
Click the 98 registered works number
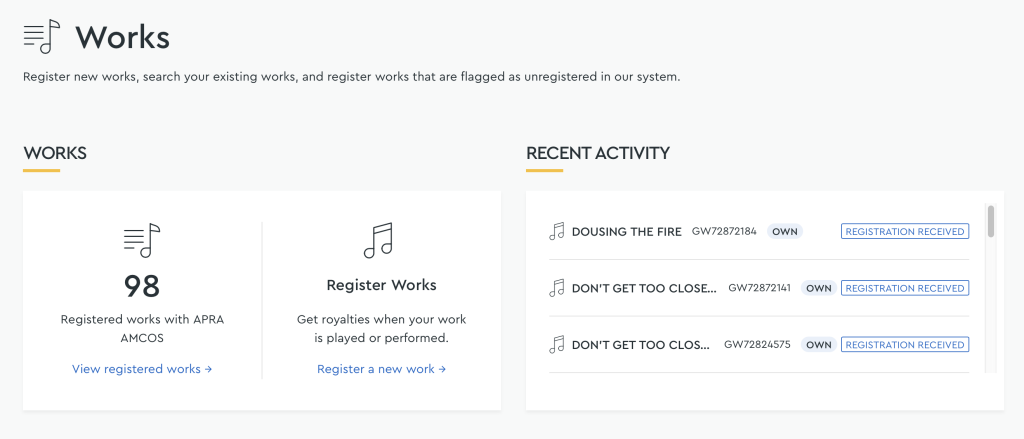pos(142,286)
